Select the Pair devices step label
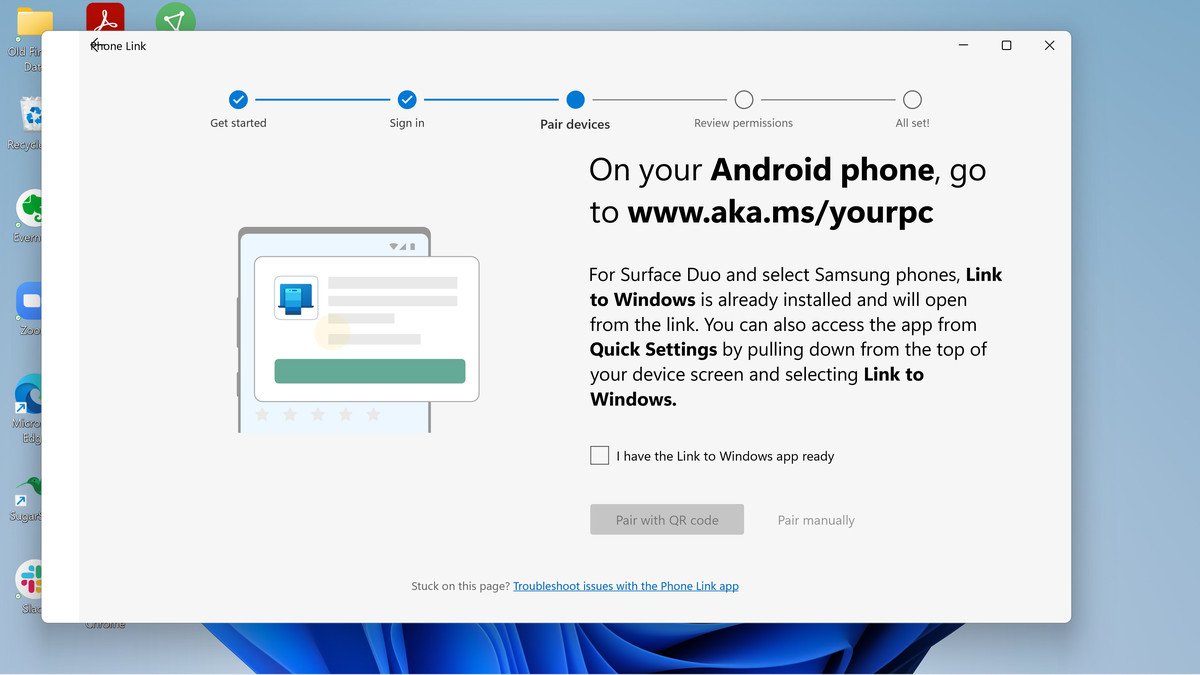The height and width of the screenshot is (675, 1200). pyautogui.click(x=575, y=124)
